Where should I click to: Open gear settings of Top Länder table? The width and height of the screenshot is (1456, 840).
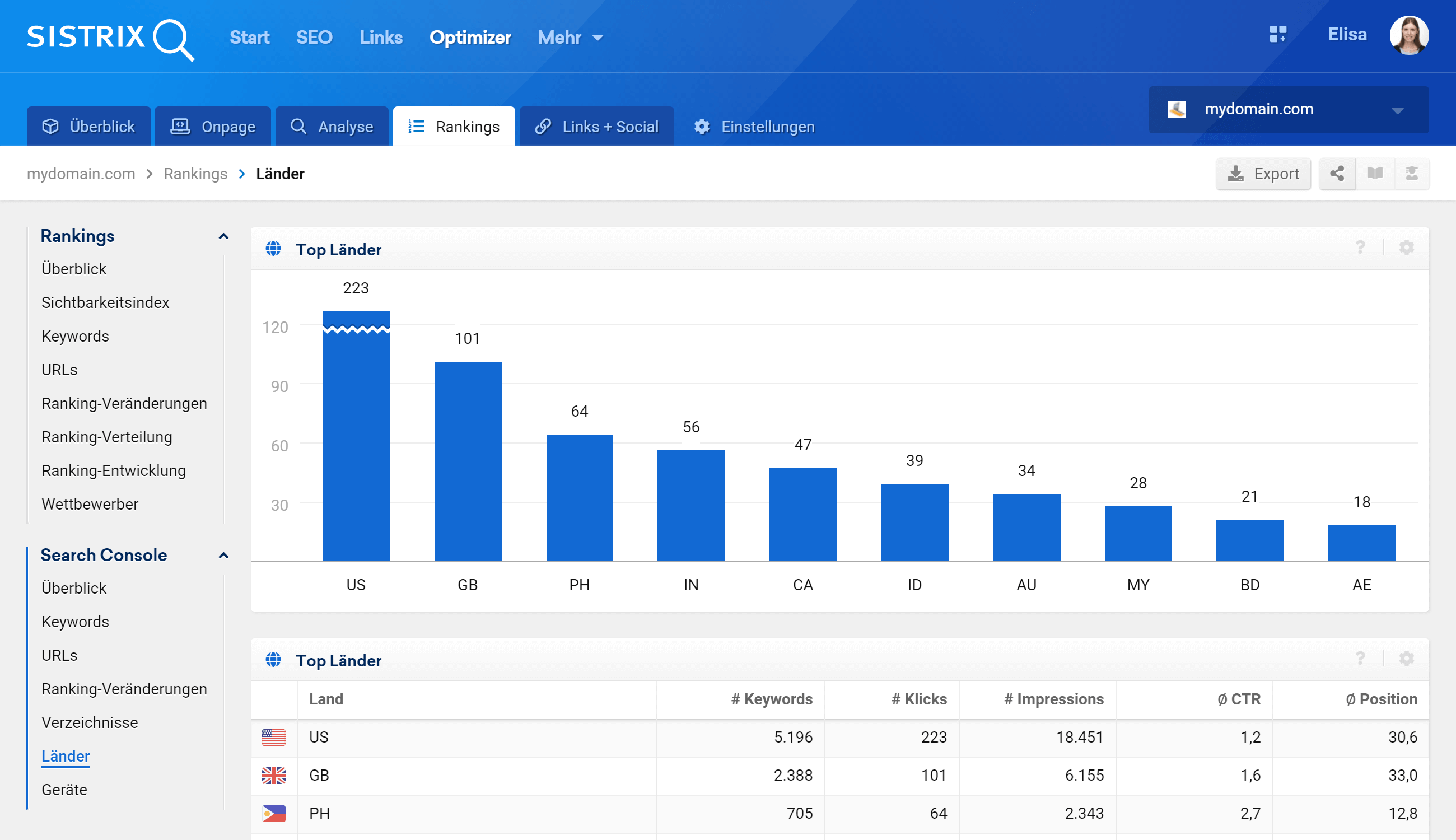1406,659
